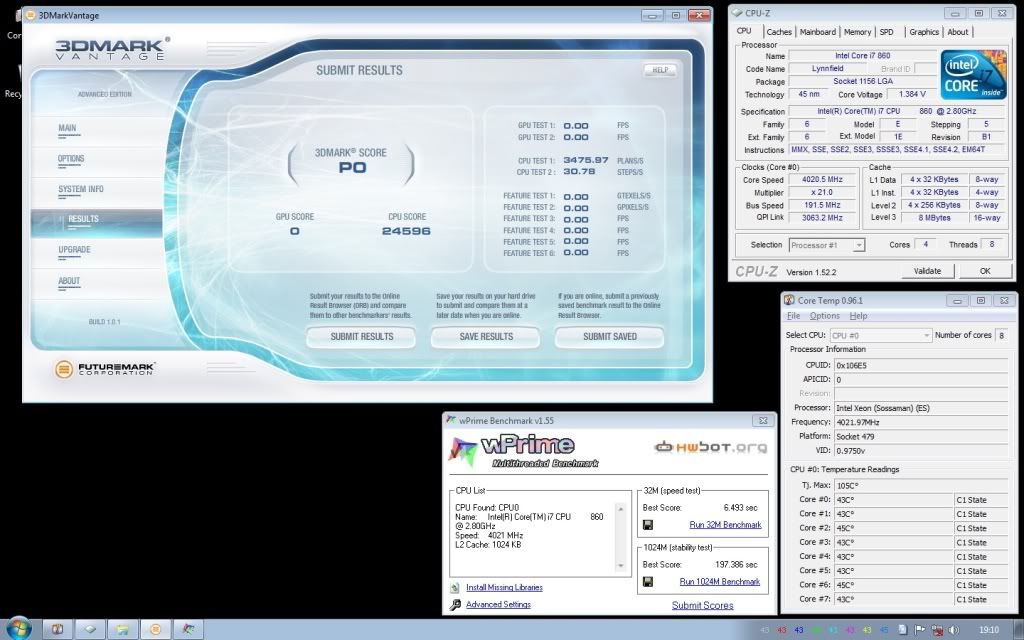Open the Mainboard tab in CPU-Z
Image resolution: width=1024 pixels, height=640 pixels.
tap(818, 32)
